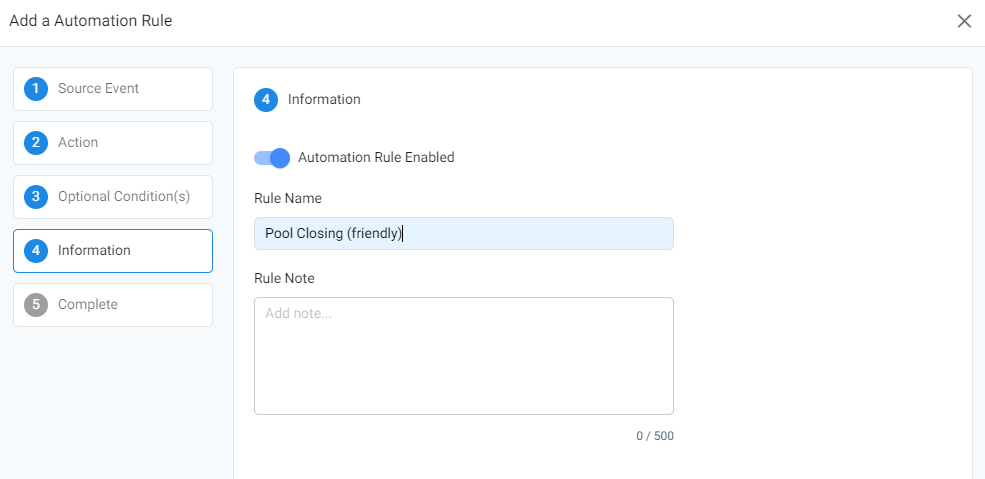
Task: Click the number 3 circle icon
Action: (36, 196)
